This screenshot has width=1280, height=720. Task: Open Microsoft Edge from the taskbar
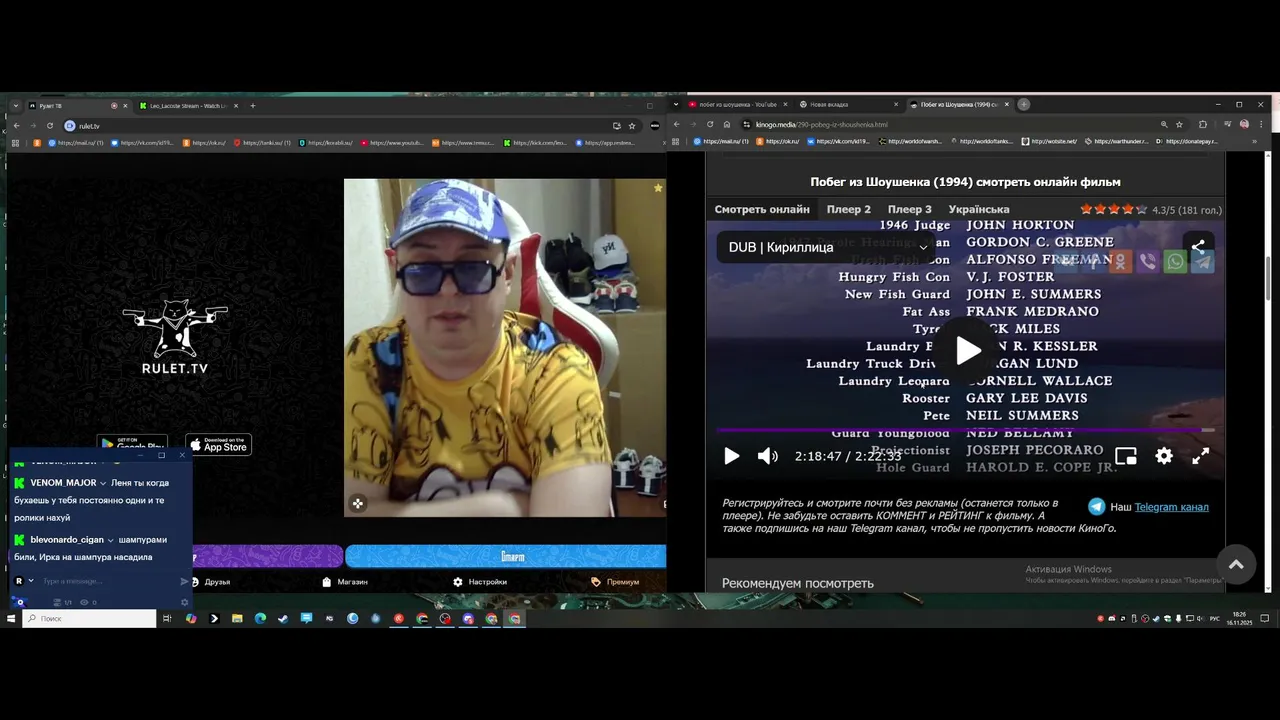pos(260,619)
